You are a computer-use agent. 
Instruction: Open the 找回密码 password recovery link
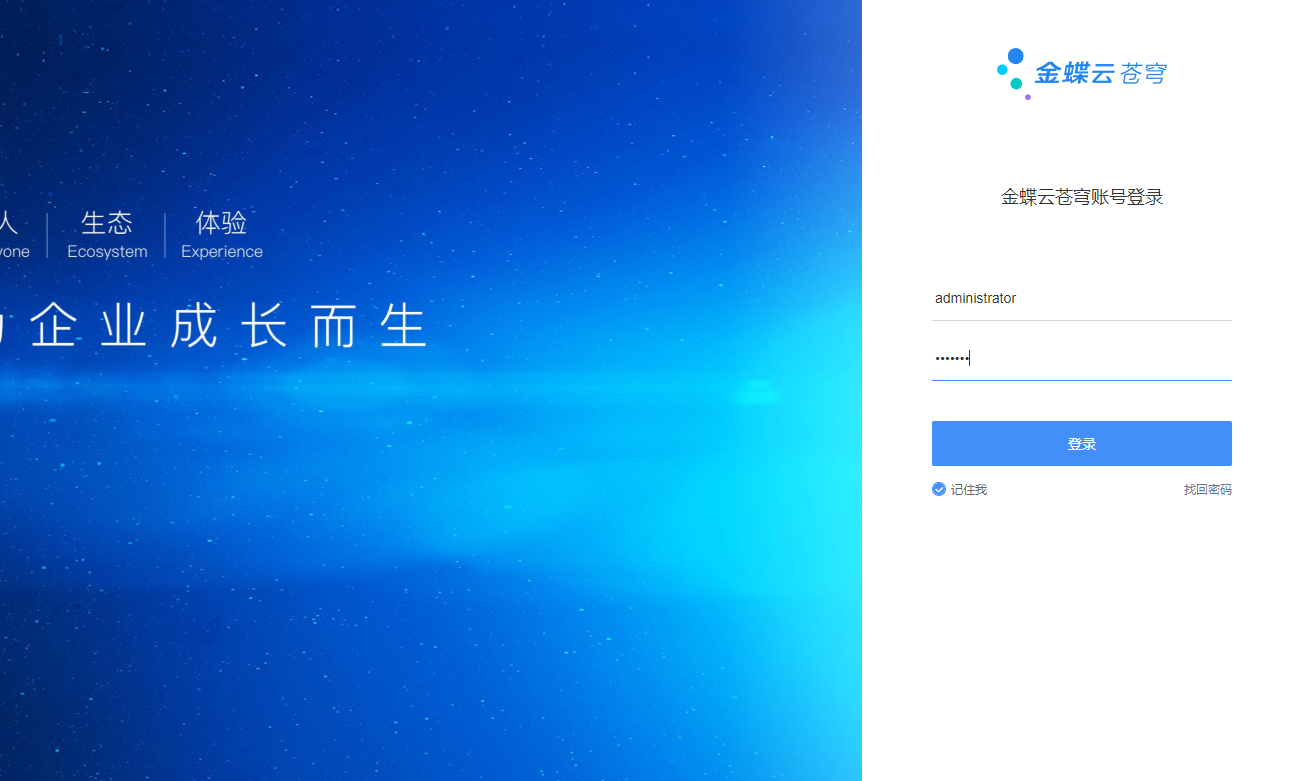[1208, 490]
